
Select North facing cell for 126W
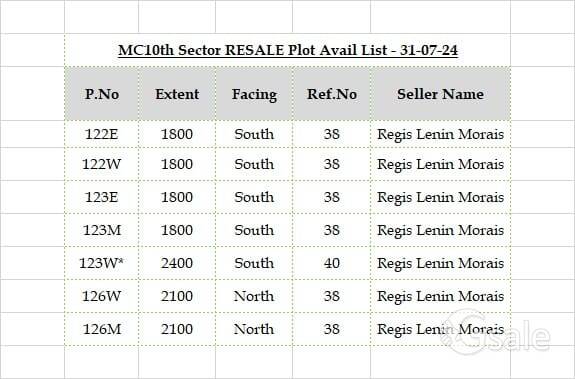pyautogui.click(x=254, y=296)
